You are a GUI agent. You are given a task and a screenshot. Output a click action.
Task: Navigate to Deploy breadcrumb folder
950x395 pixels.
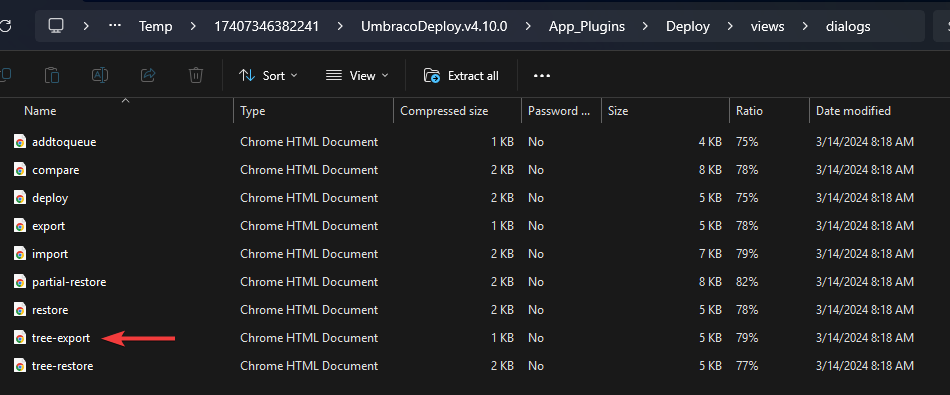688,26
